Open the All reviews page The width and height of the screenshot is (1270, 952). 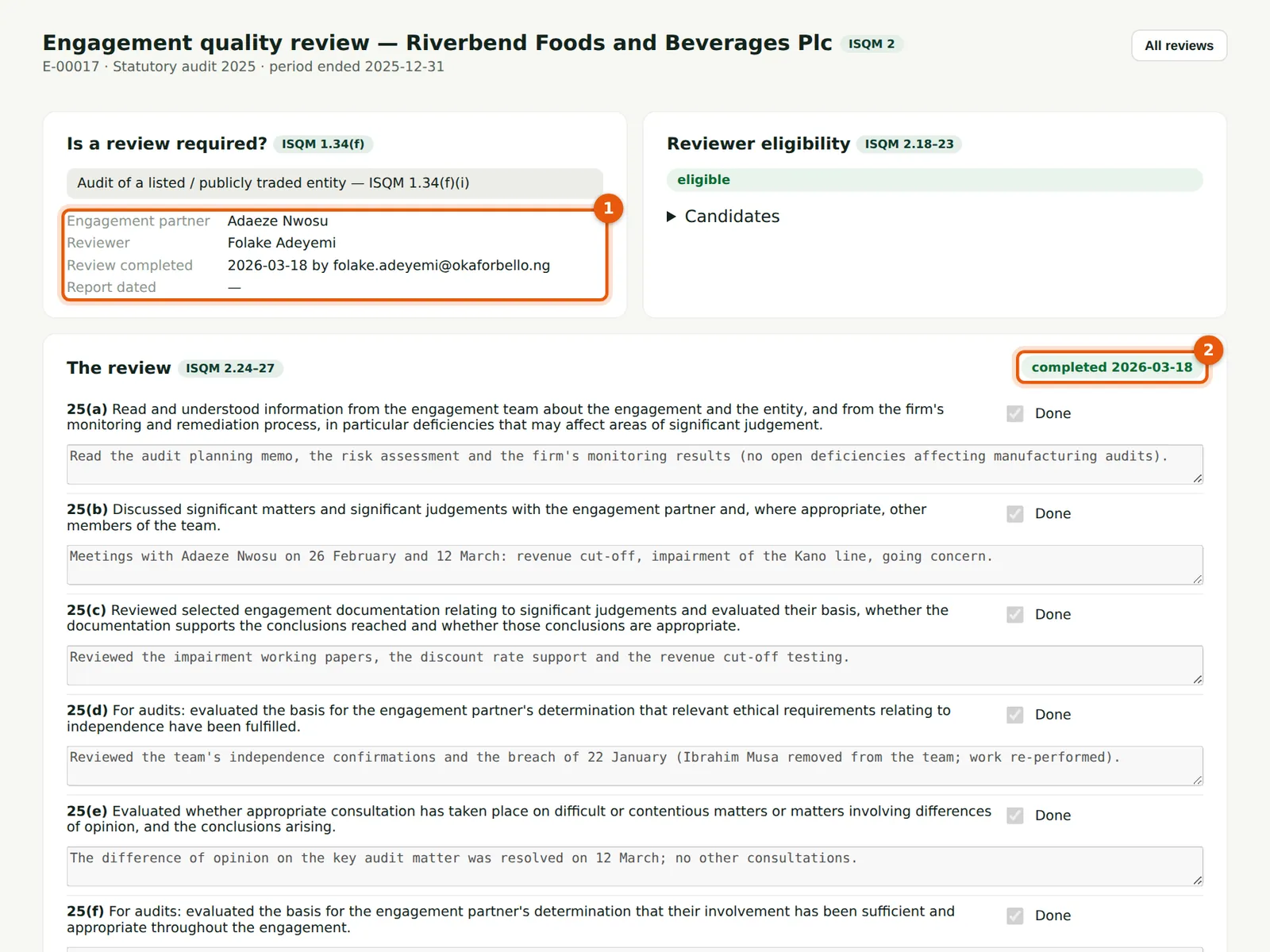1179,45
